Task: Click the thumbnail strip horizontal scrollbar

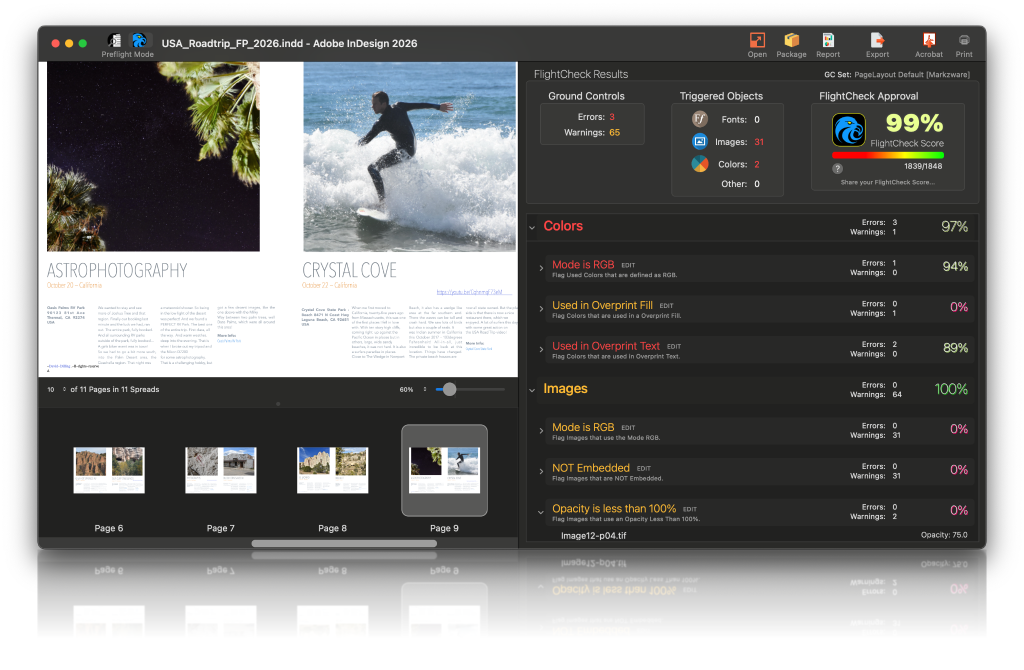Action: click(344, 543)
